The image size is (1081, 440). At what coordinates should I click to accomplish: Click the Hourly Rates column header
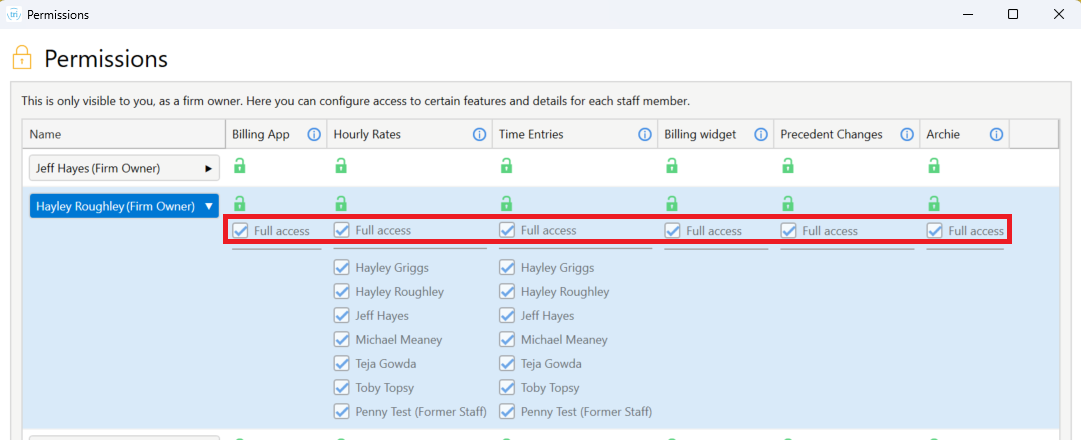(410, 134)
